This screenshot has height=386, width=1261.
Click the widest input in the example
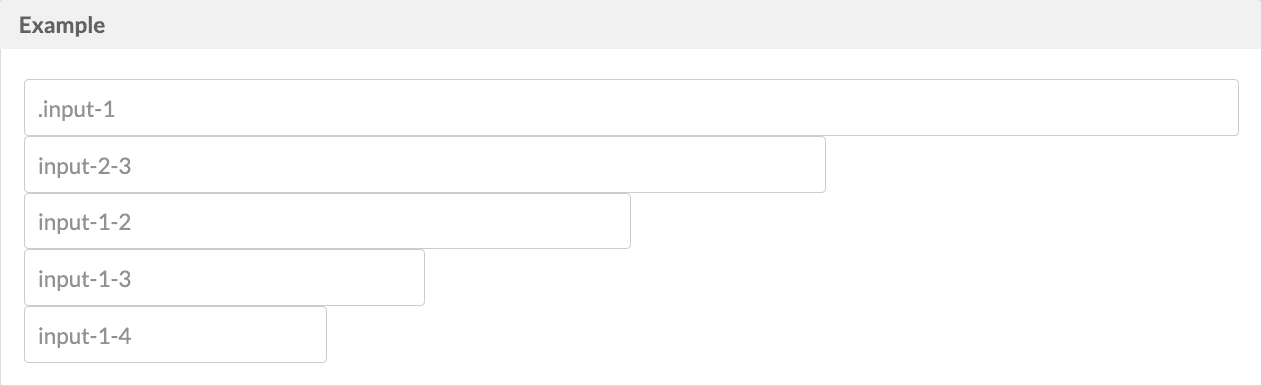point(631,108)
